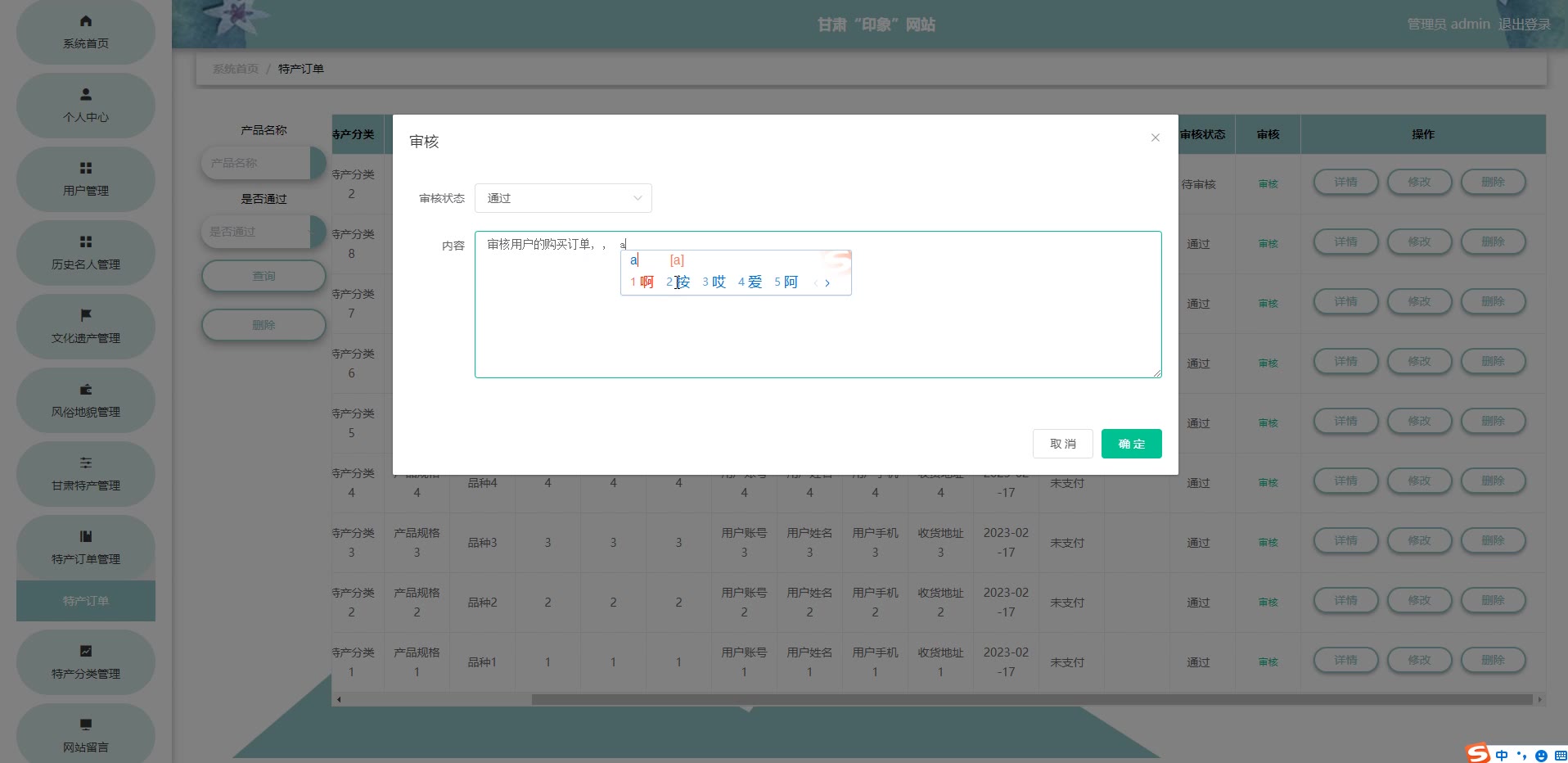
Task: Open the 系统首页 home icon in sidebar
Action: point(86,21)
